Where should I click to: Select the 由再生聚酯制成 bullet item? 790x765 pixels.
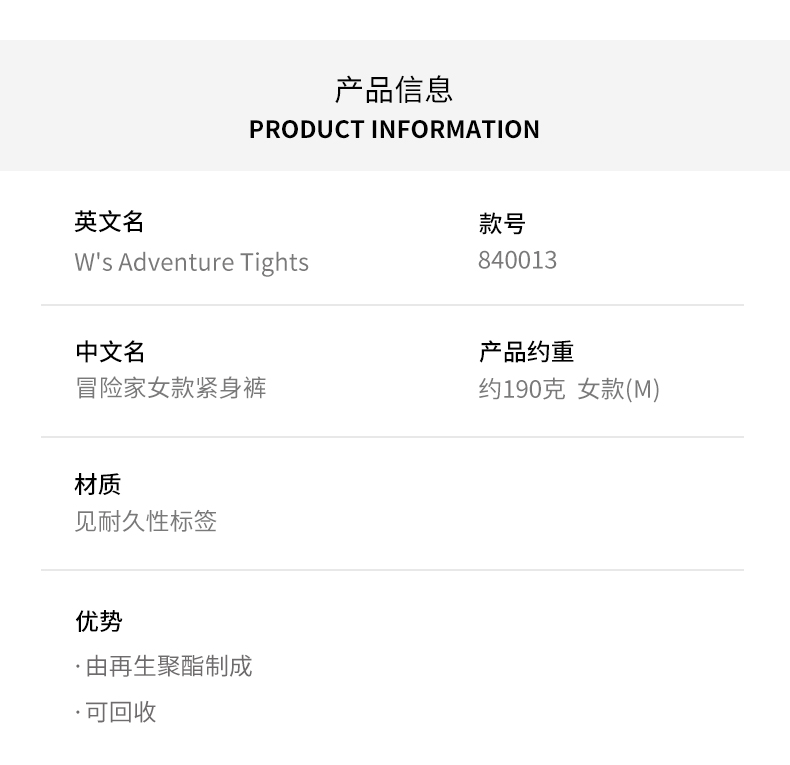[x=168, y=666]
